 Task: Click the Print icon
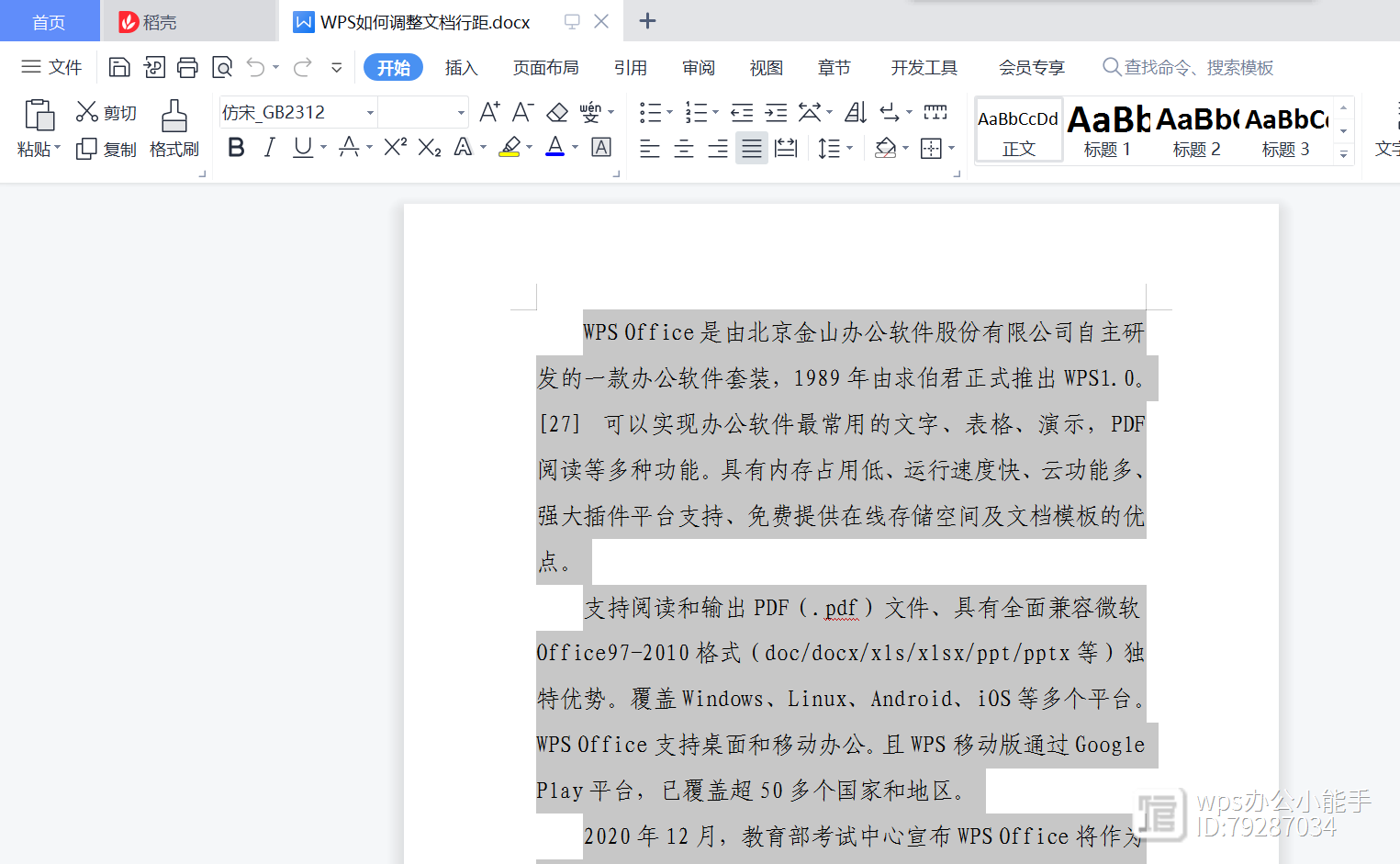pos(187,67)
